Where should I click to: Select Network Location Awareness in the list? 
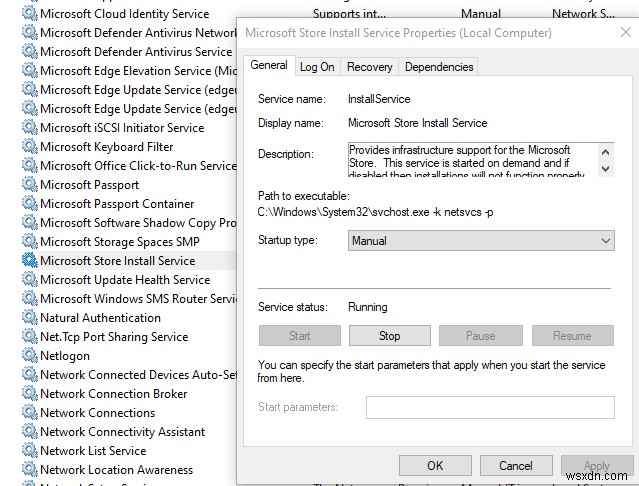click(116, 470)
